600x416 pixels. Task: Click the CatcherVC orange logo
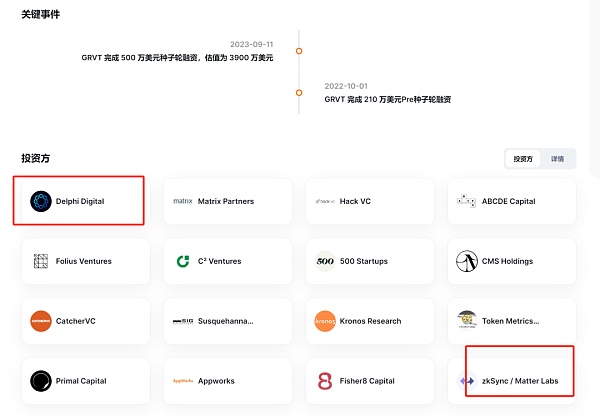41,321
